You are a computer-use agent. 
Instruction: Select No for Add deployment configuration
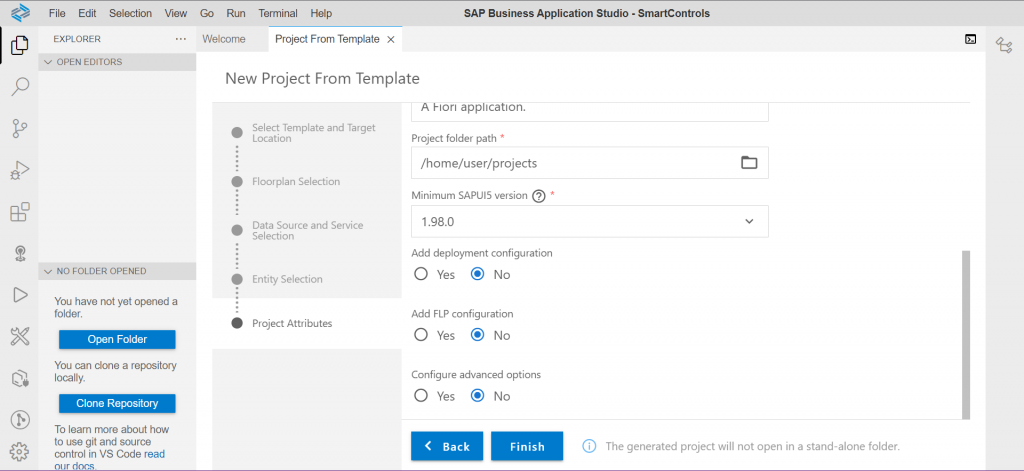[478, 274]
